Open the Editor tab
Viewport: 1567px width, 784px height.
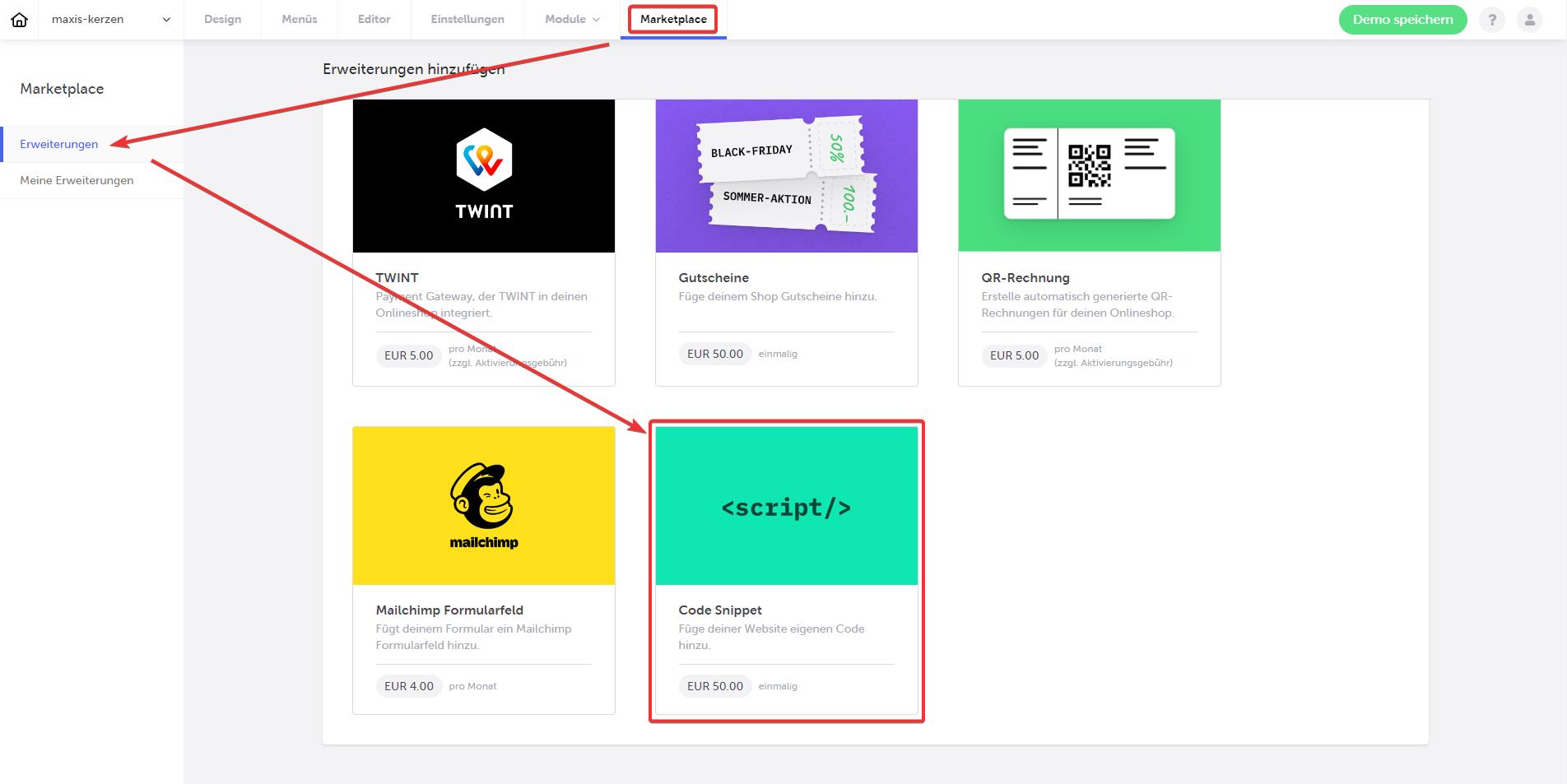(x=374, y=20)
